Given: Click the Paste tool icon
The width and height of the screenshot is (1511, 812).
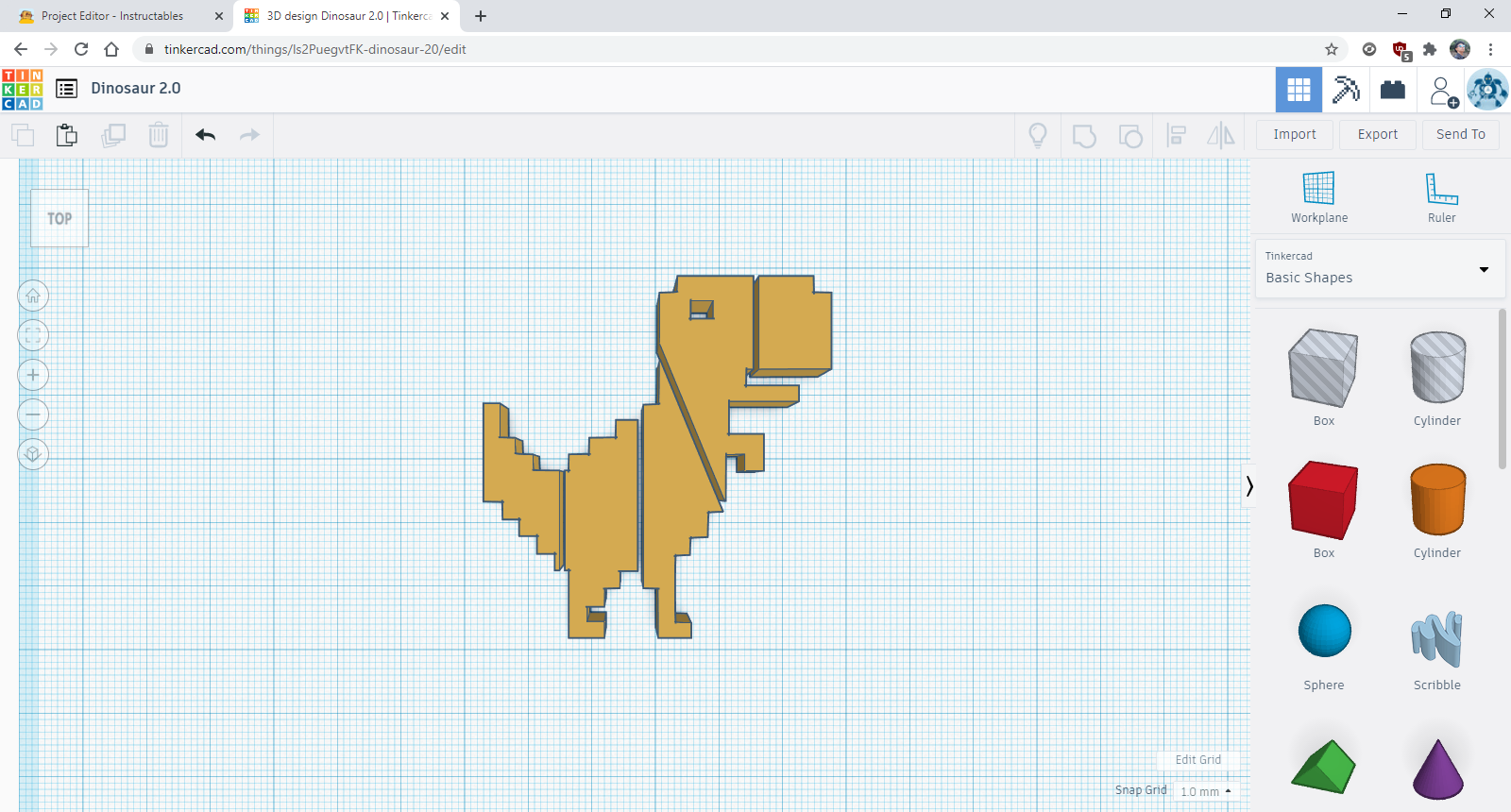Looking at the screenshot, I should pyautogui.click(x=66, y=135).
